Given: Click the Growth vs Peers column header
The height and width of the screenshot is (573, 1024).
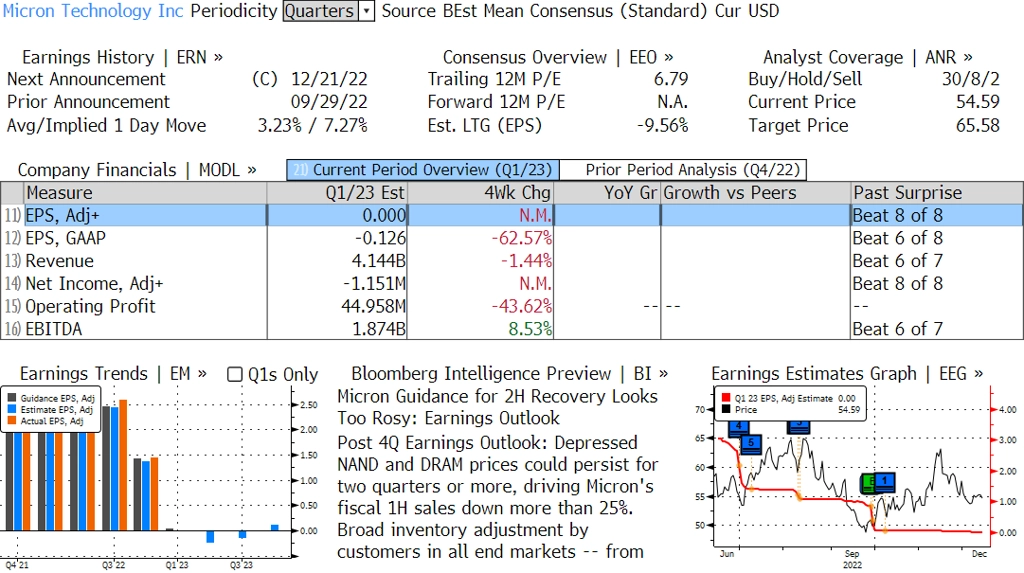Looking at the screenshot, I should [x=756, y=193].
